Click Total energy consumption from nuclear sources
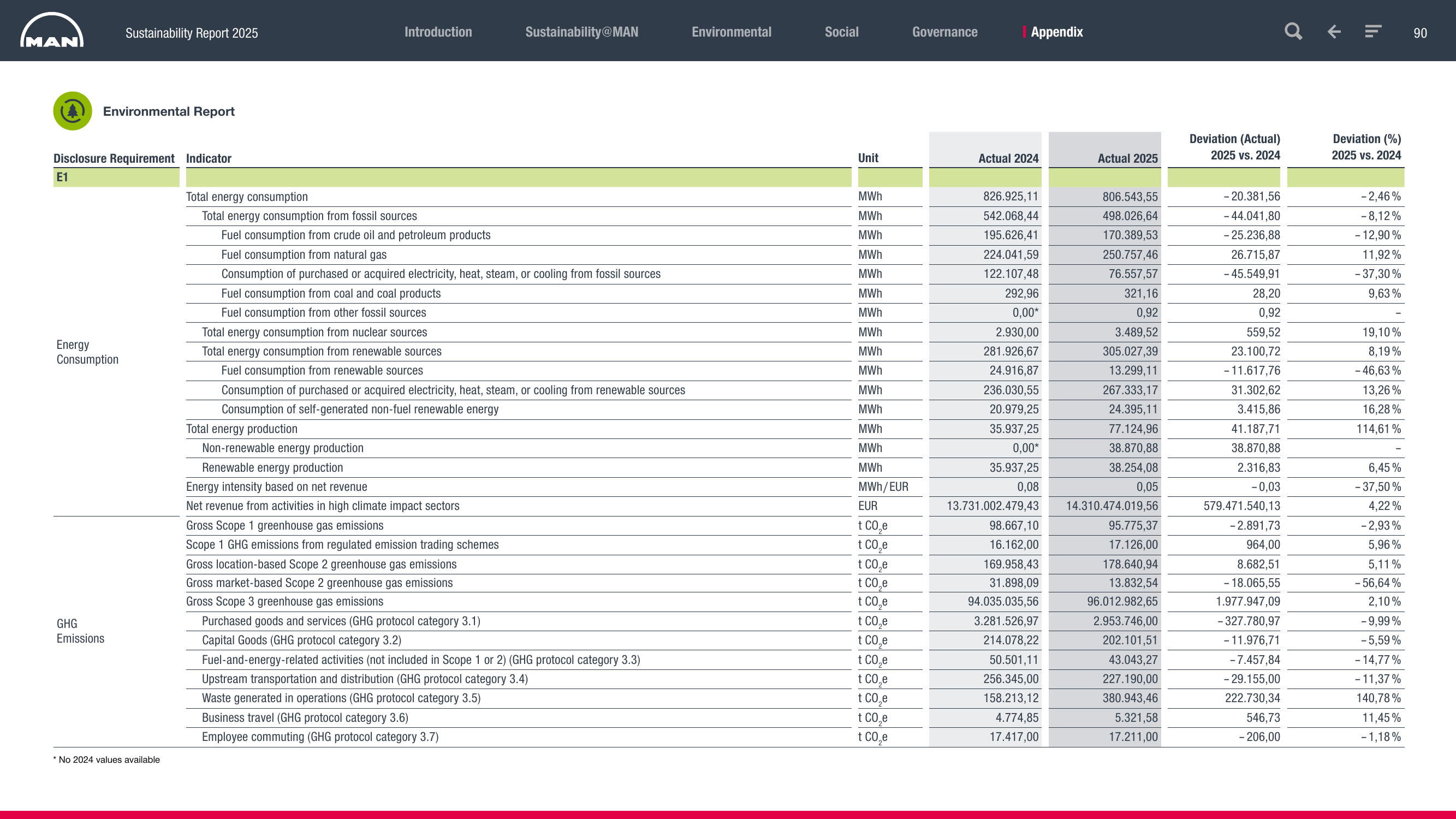The image size is (1456, 819). (x=315, y=333)
